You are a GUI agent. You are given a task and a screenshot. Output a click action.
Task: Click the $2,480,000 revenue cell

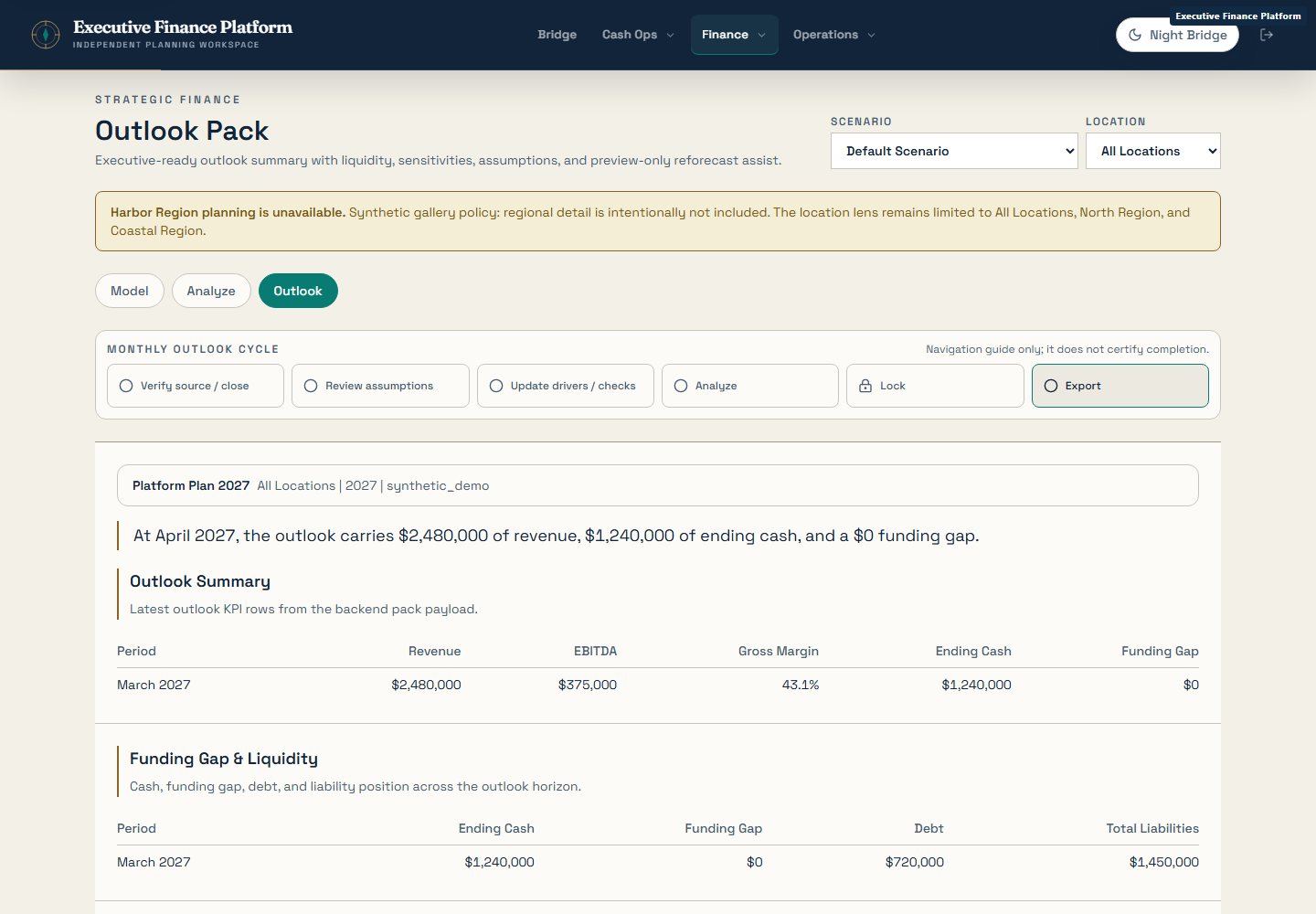pyautogui.click(x=426, y=685)
